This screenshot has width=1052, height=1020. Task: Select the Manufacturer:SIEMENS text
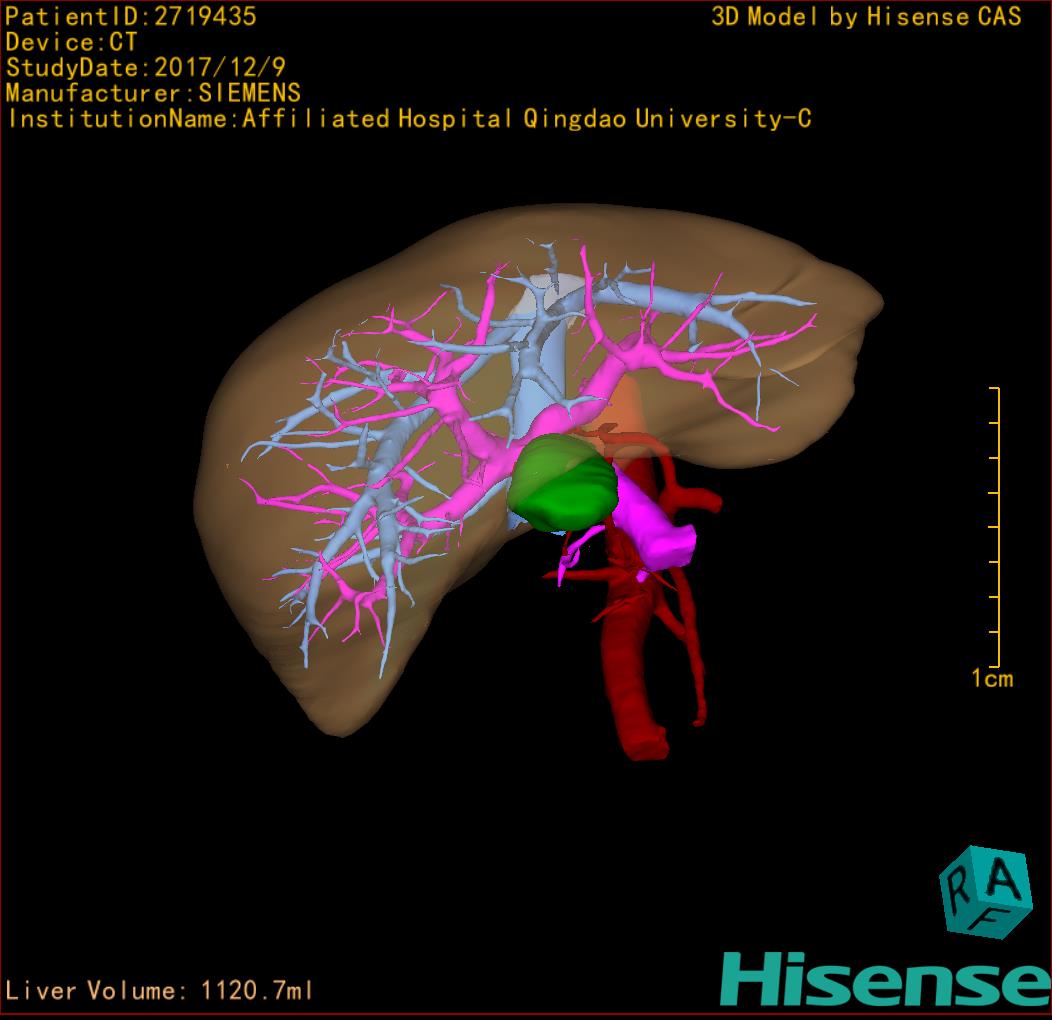click(153, 93)
